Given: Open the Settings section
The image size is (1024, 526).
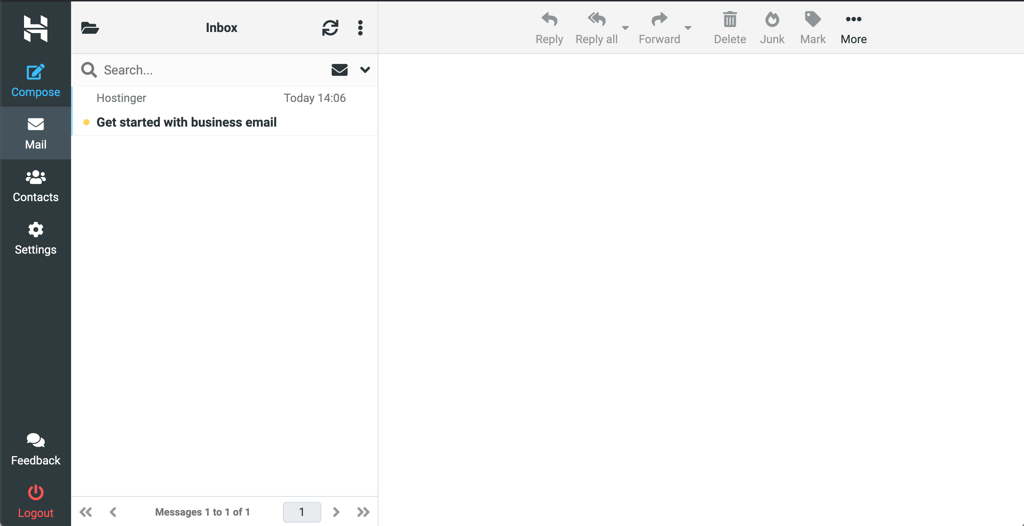Looking at the screenshot, I should [35, 238].
